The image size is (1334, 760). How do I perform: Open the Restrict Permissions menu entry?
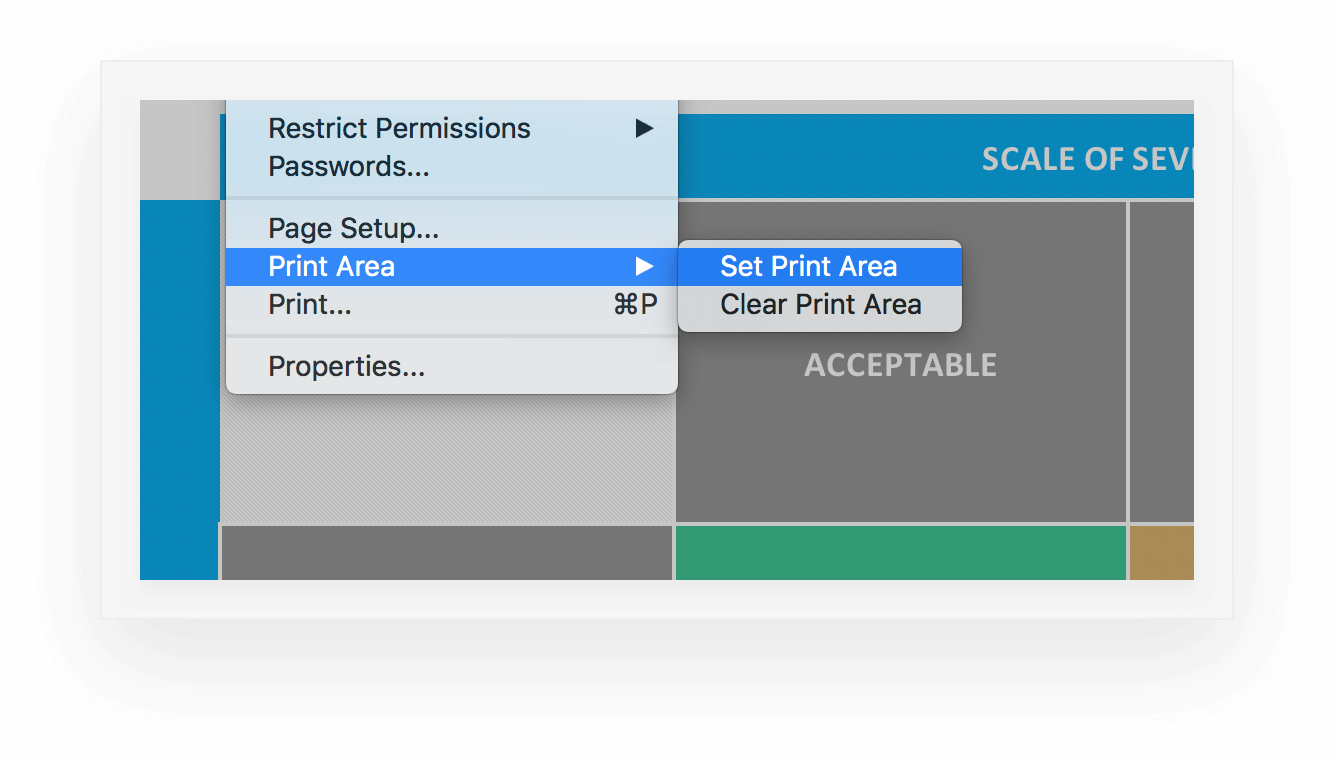coord(398,128)
